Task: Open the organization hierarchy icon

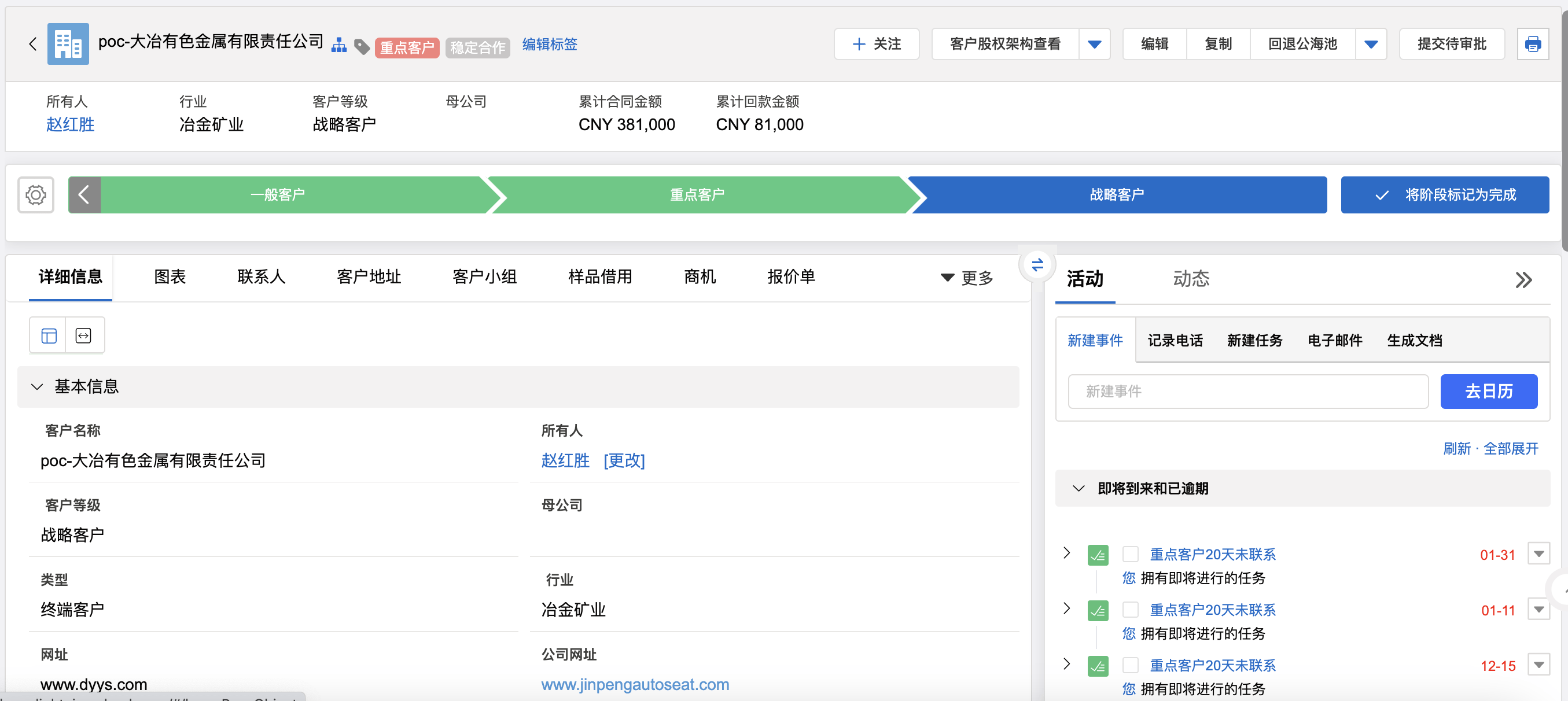Action: [339, 45]
